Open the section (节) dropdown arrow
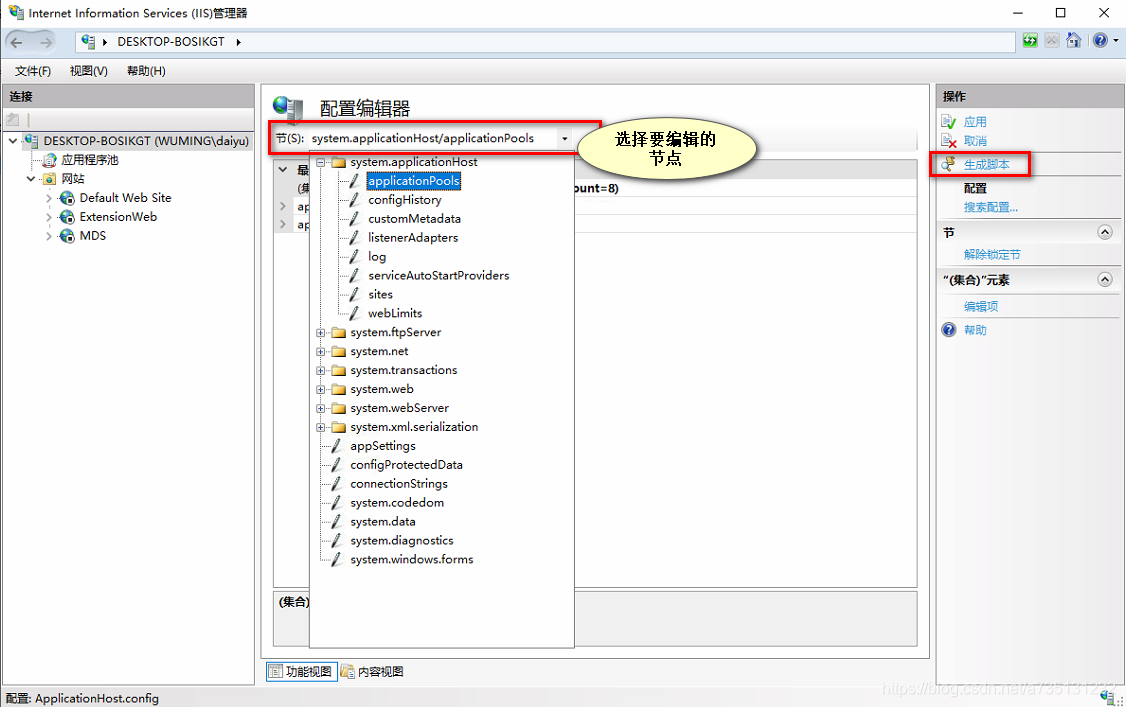The height and width of the screenshot is (707, 1126). click(x=565, y=139)
